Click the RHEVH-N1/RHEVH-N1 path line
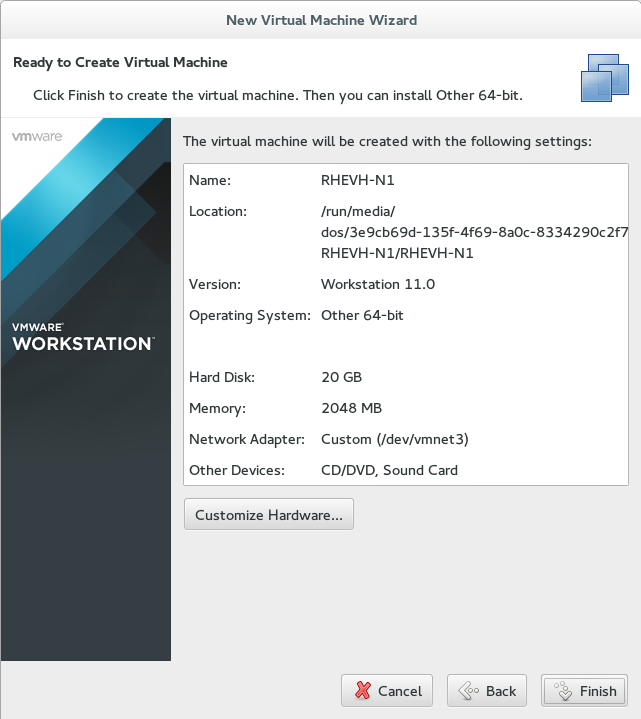The image size is (641, 719). 397,253
